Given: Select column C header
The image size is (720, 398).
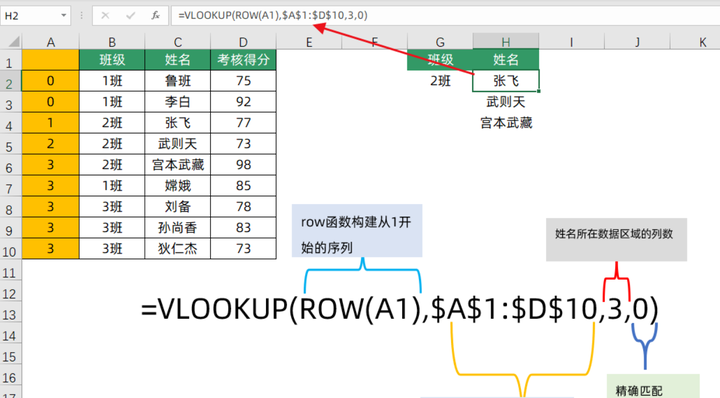Looking at the screenshot, I should 178,42.
